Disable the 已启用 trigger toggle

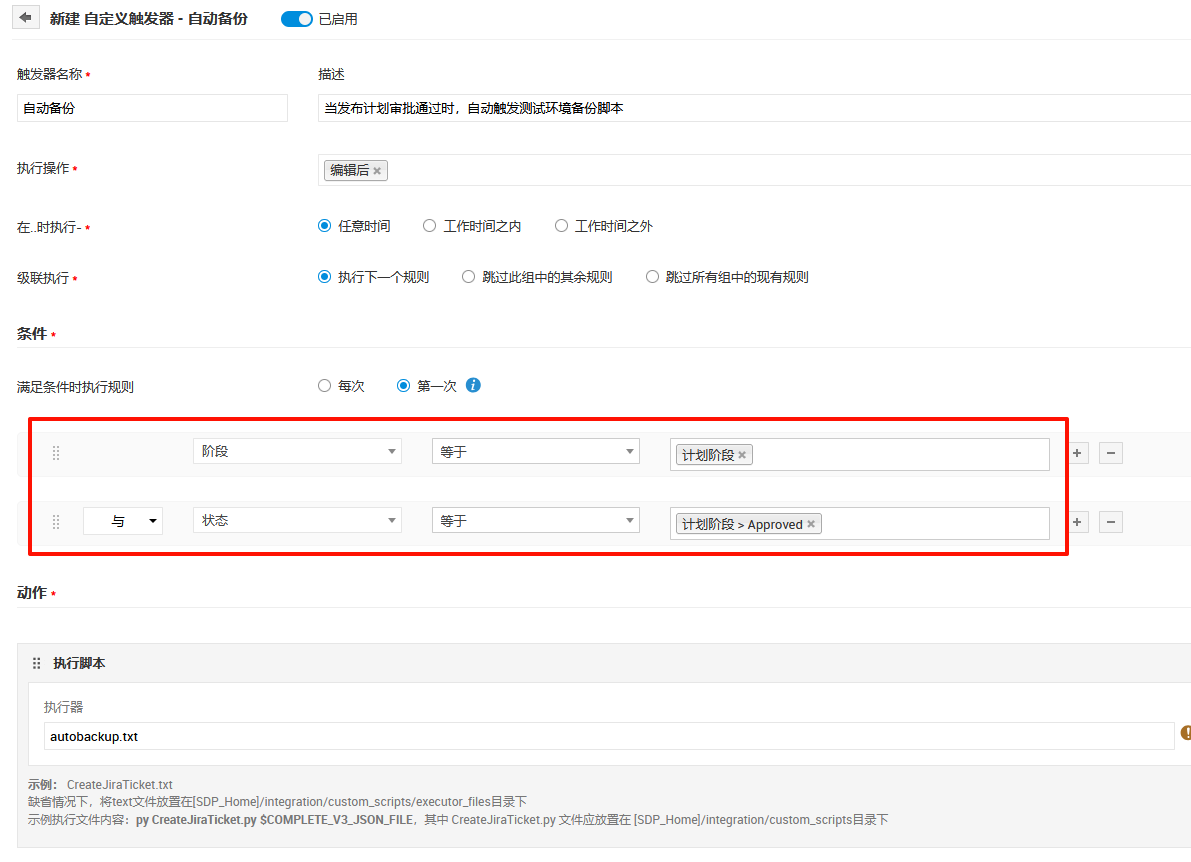(296, 18)
